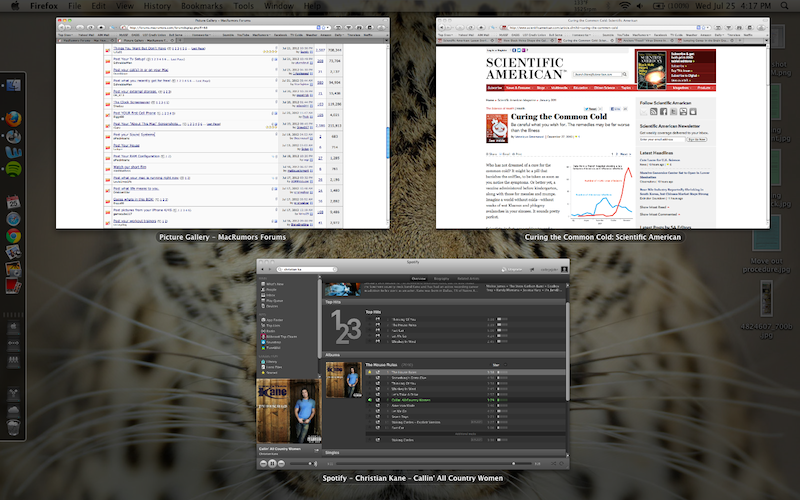800x500 pixels.
Task: Open the Firefox menu in the menu bar
Action: [x=44, y=6]
